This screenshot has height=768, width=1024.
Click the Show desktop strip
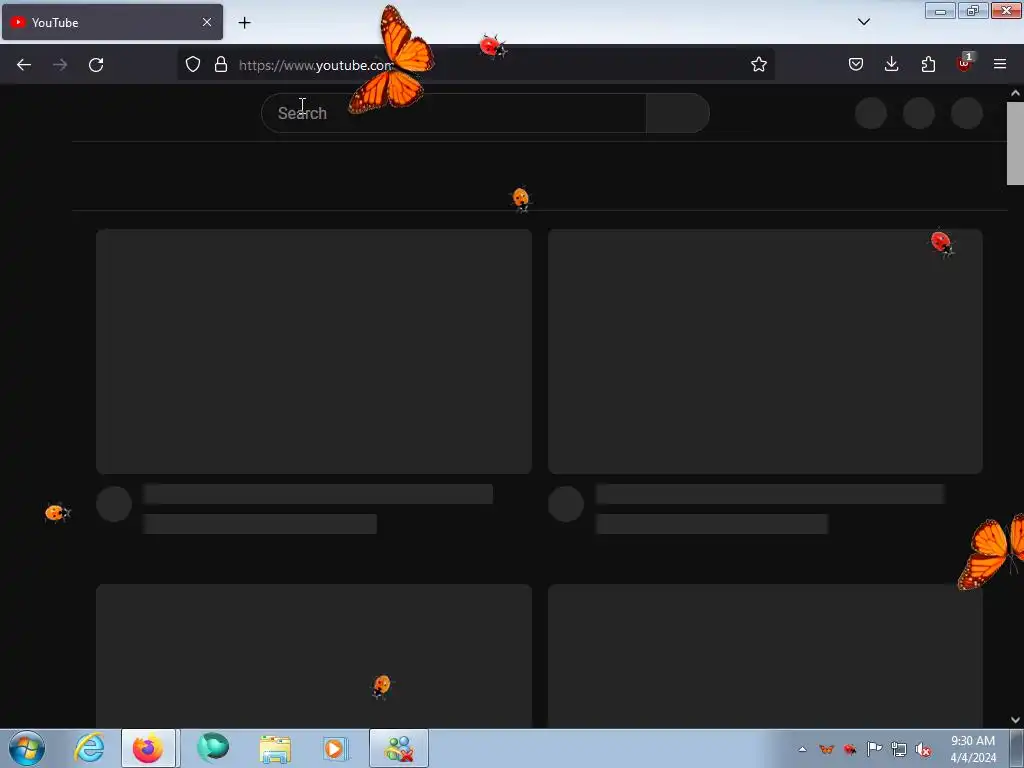[x=1017, y=749]
